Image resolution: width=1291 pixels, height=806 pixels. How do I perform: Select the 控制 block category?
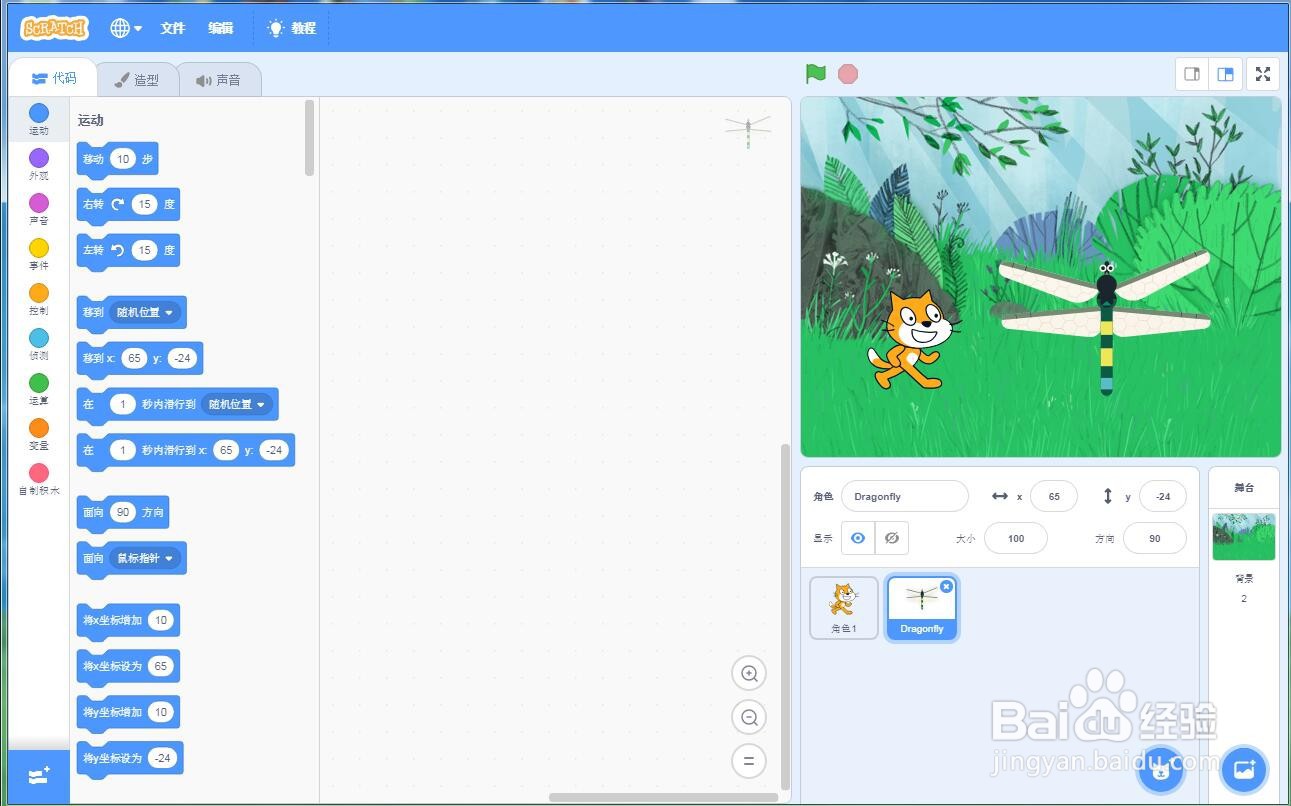point(38,299)
